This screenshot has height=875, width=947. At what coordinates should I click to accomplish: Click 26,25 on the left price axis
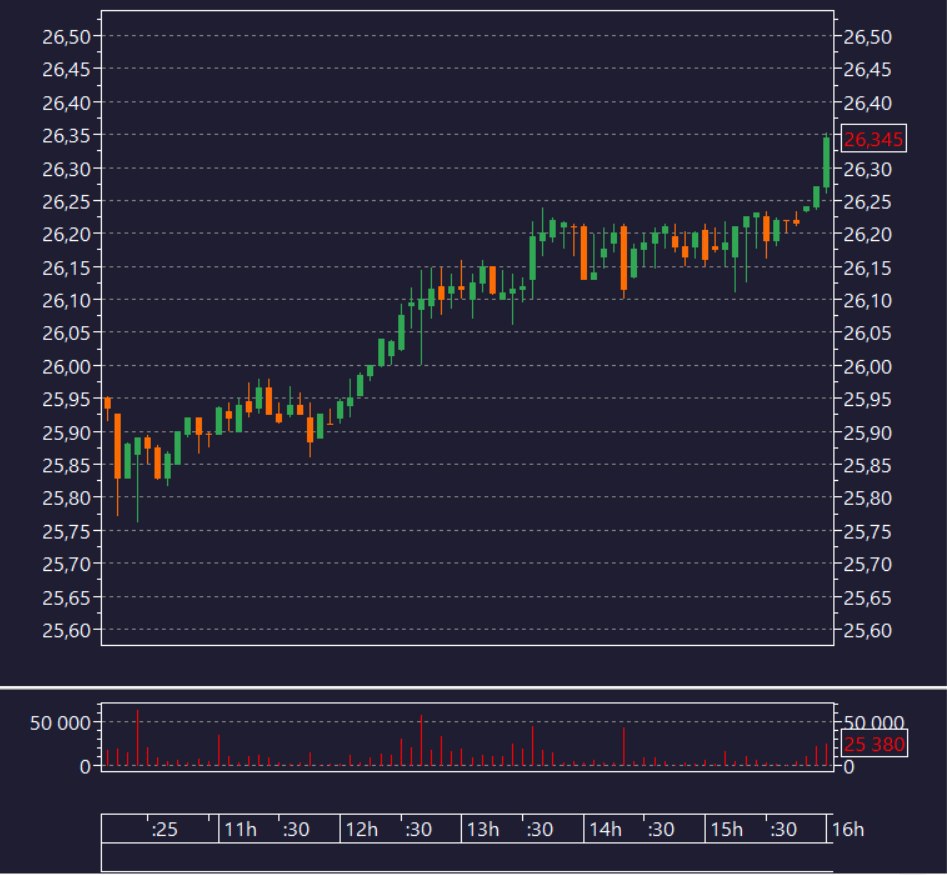coord(66,202)
